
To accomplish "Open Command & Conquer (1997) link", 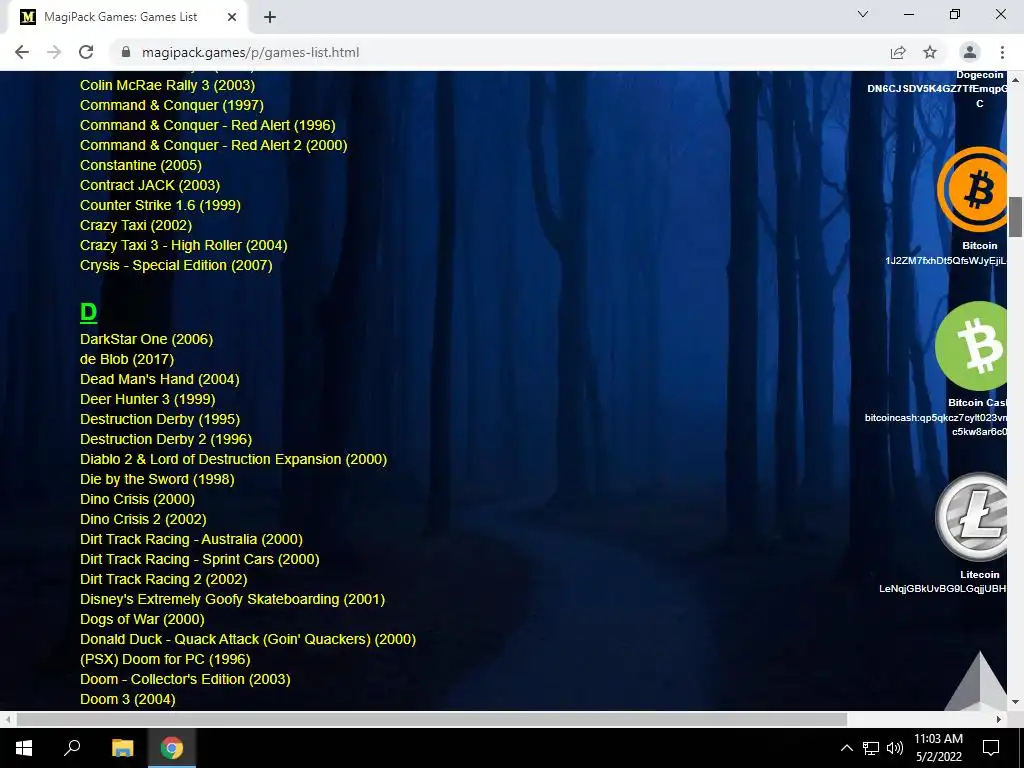I will pos(172,105).
